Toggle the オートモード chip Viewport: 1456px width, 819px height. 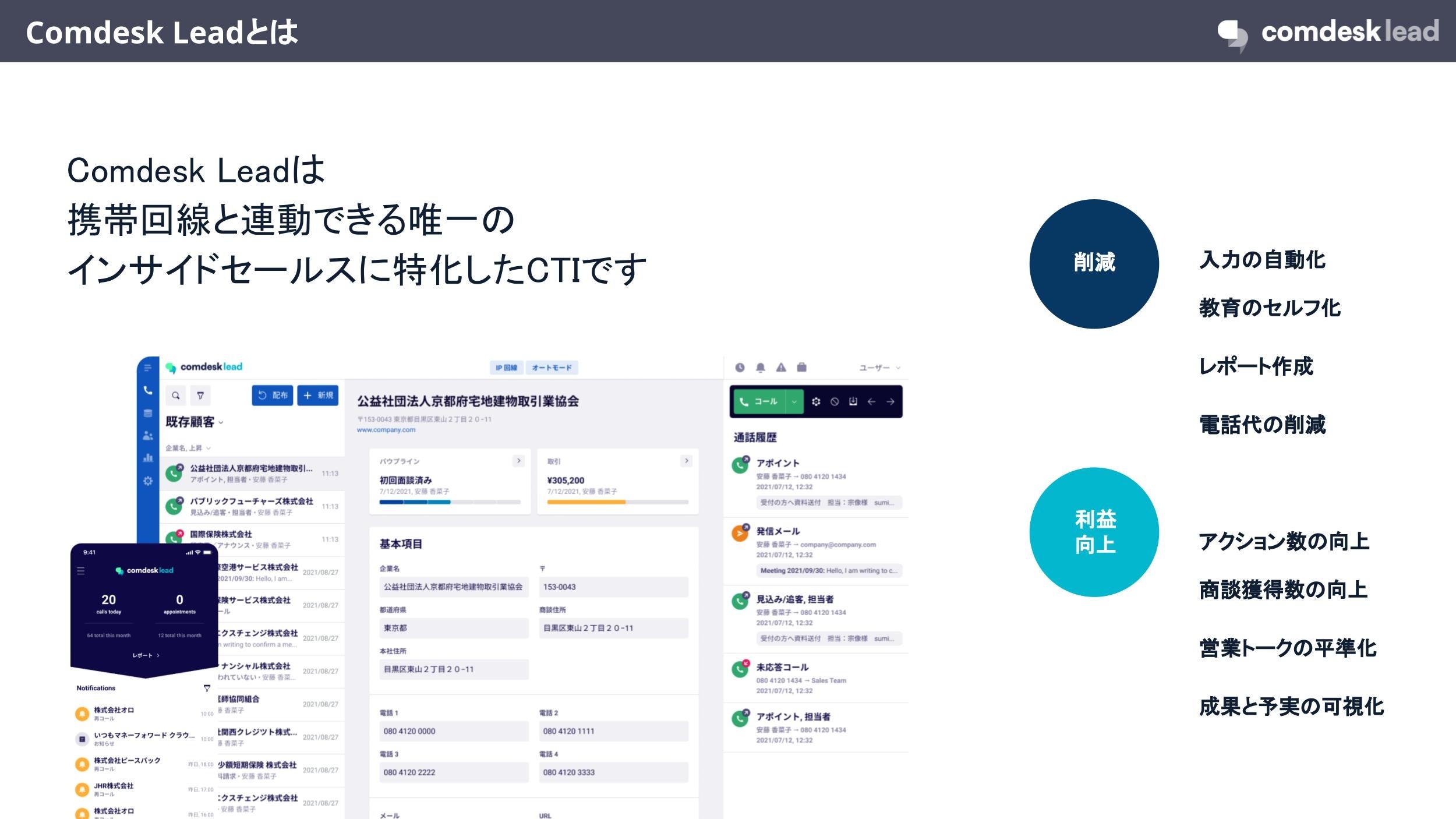pyautogui.click(x=552, y=368)
